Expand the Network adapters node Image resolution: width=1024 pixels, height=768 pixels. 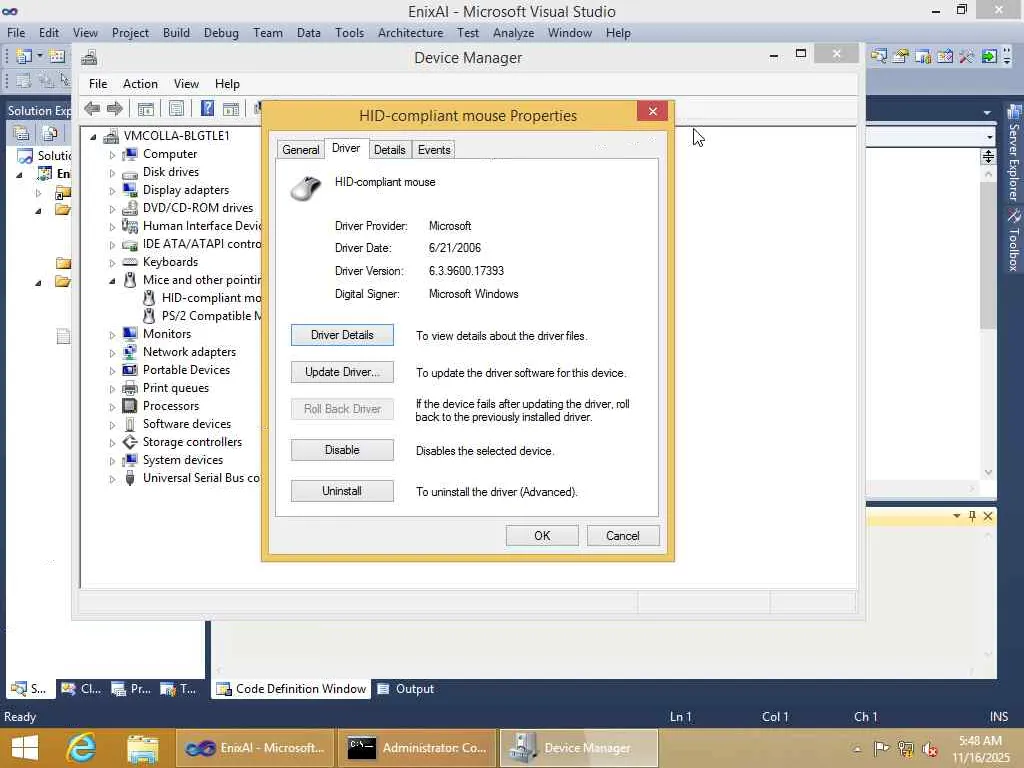tap(112, 353)
